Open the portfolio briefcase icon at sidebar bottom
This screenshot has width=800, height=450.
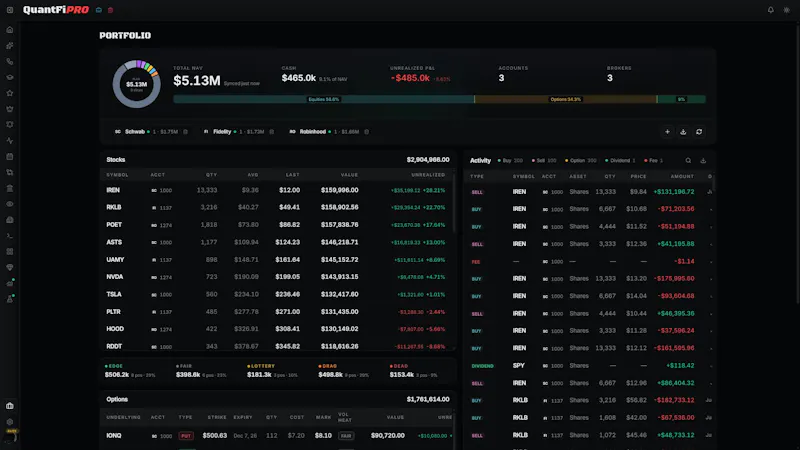tap(10, 406)
